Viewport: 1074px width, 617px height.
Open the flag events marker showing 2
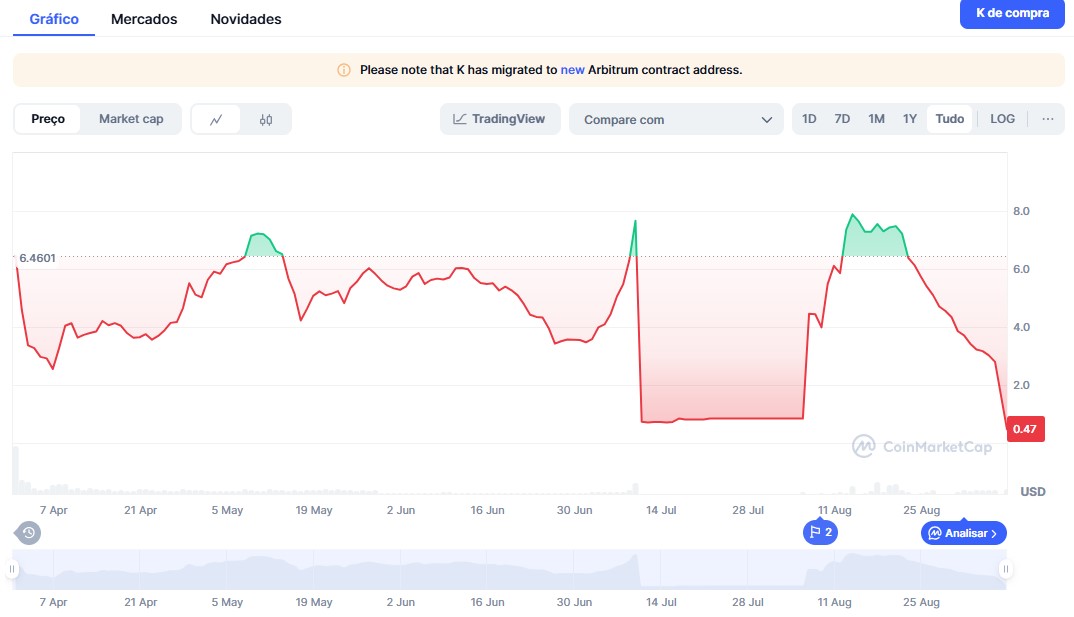[x=820, y=532]
